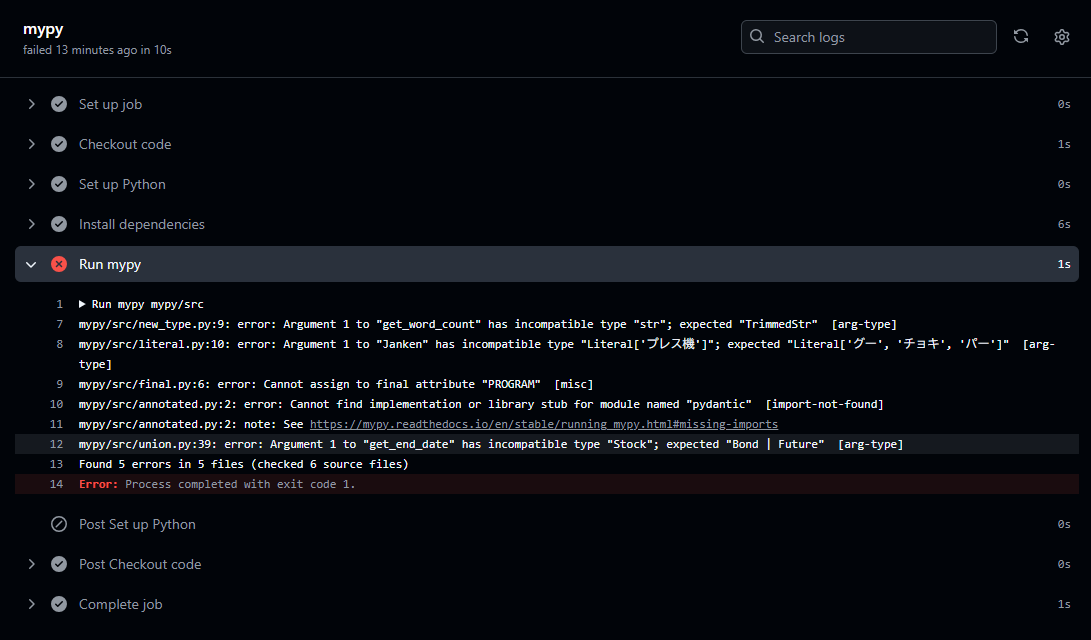Click the skipped icon beside Post Set up Python
Image resolution: width=1091 pixels, height=640 pixels.
[x=58, y=523]
